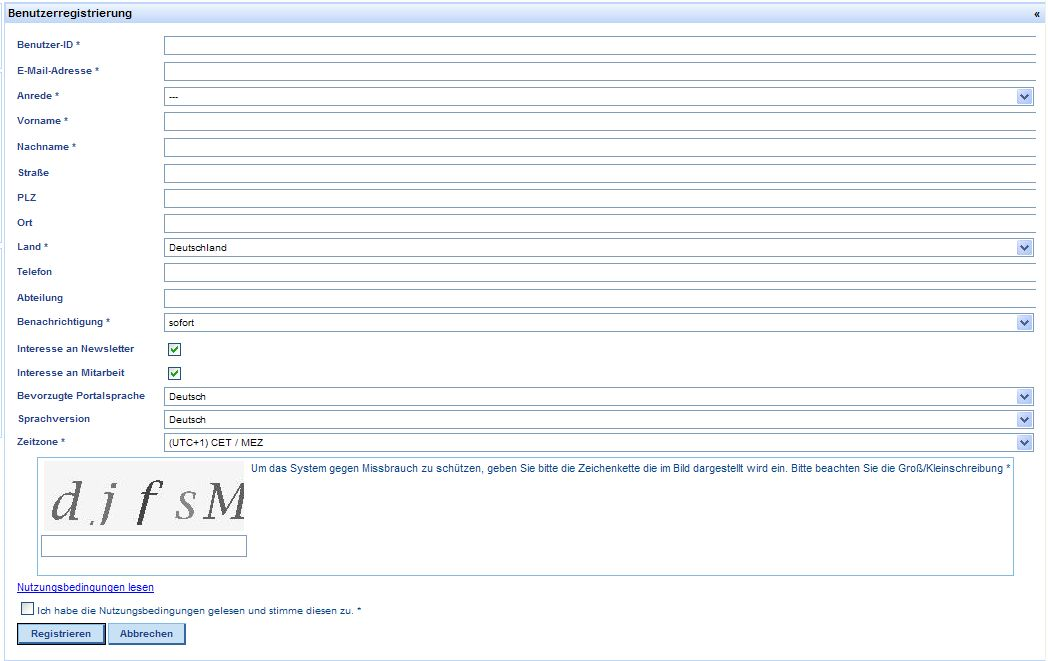Click the Nachname input field
The image size is (1048, 661).
tap(598, 148)
